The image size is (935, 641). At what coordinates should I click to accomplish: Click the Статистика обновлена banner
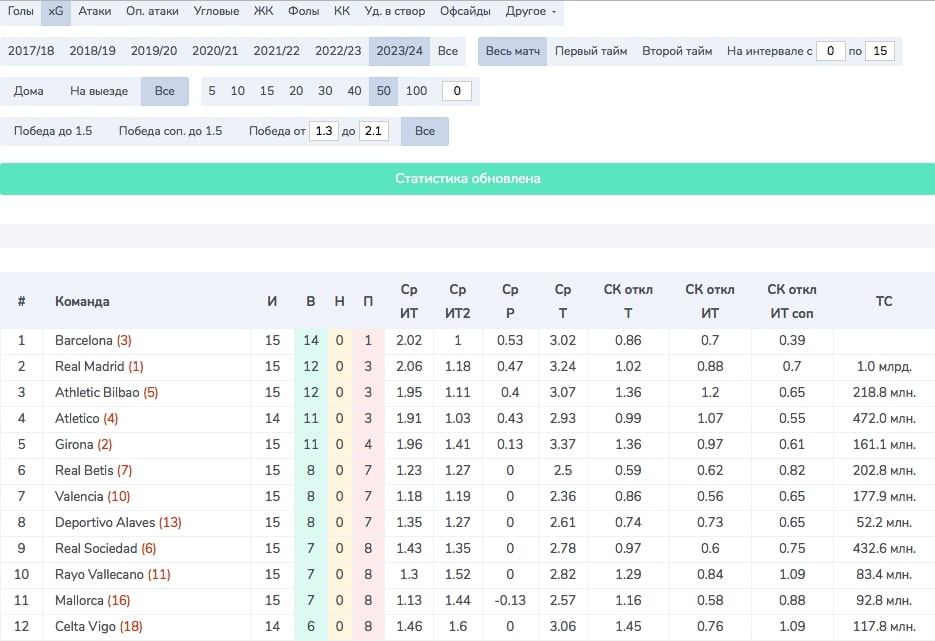click(x=468, y=179)
